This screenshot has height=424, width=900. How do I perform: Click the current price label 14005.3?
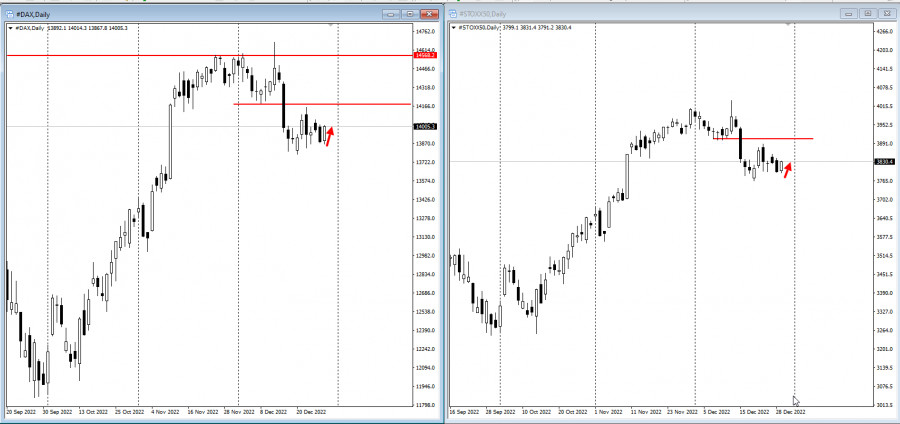pos(425,126)
